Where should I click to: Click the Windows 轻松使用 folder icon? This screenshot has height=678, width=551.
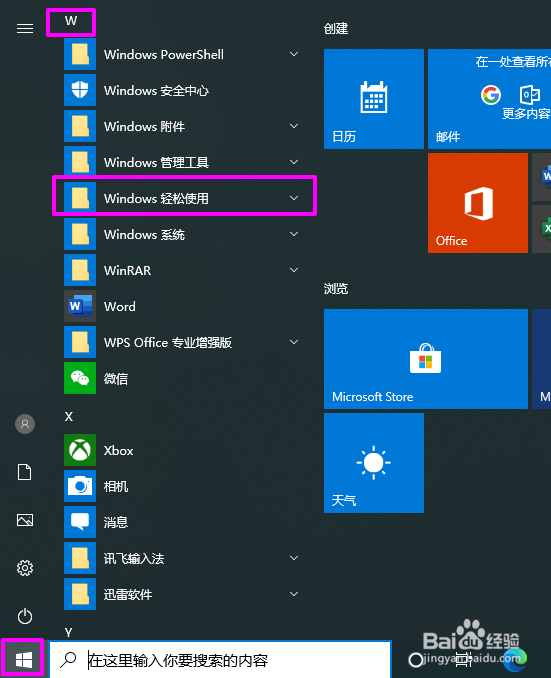point(80,198)
